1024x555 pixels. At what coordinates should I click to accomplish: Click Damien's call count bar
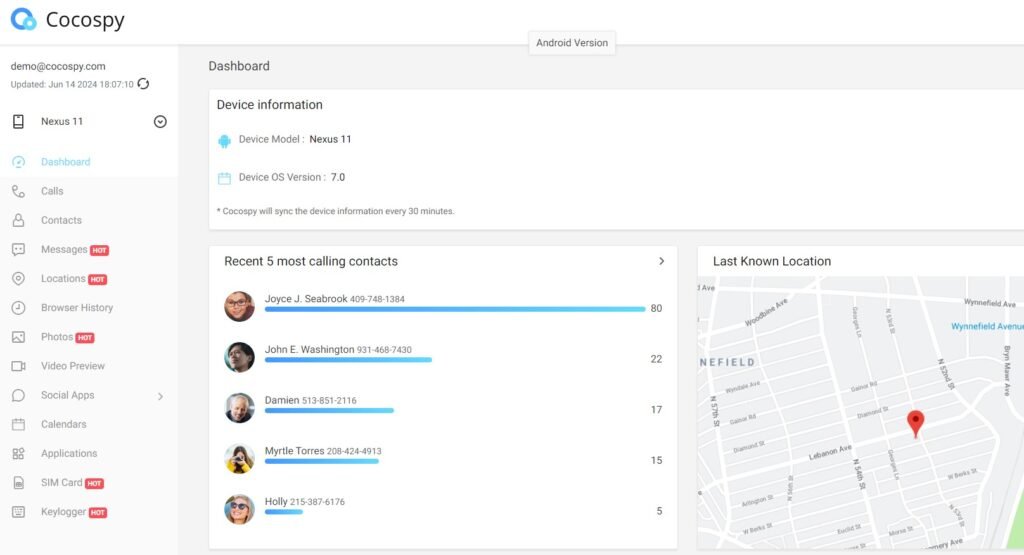tap(329, 411)
